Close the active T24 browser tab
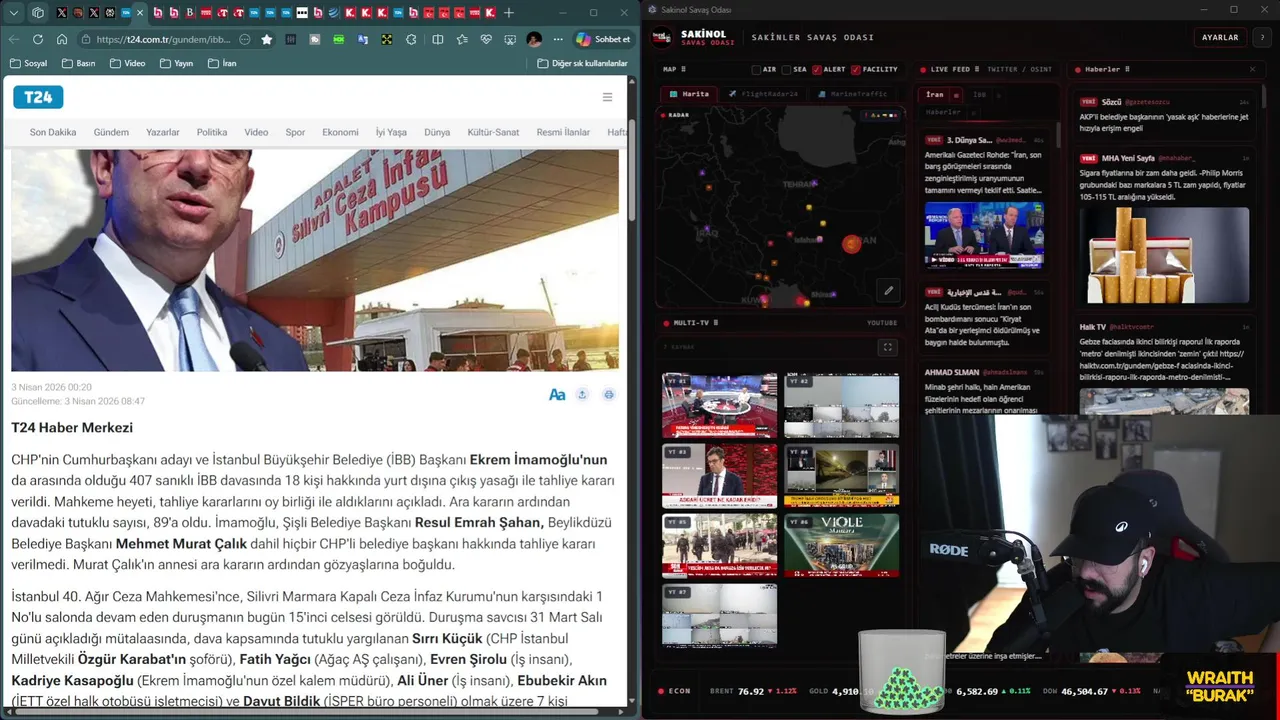Viewport: 1280px width, 720px height. (x=139, y=13)
